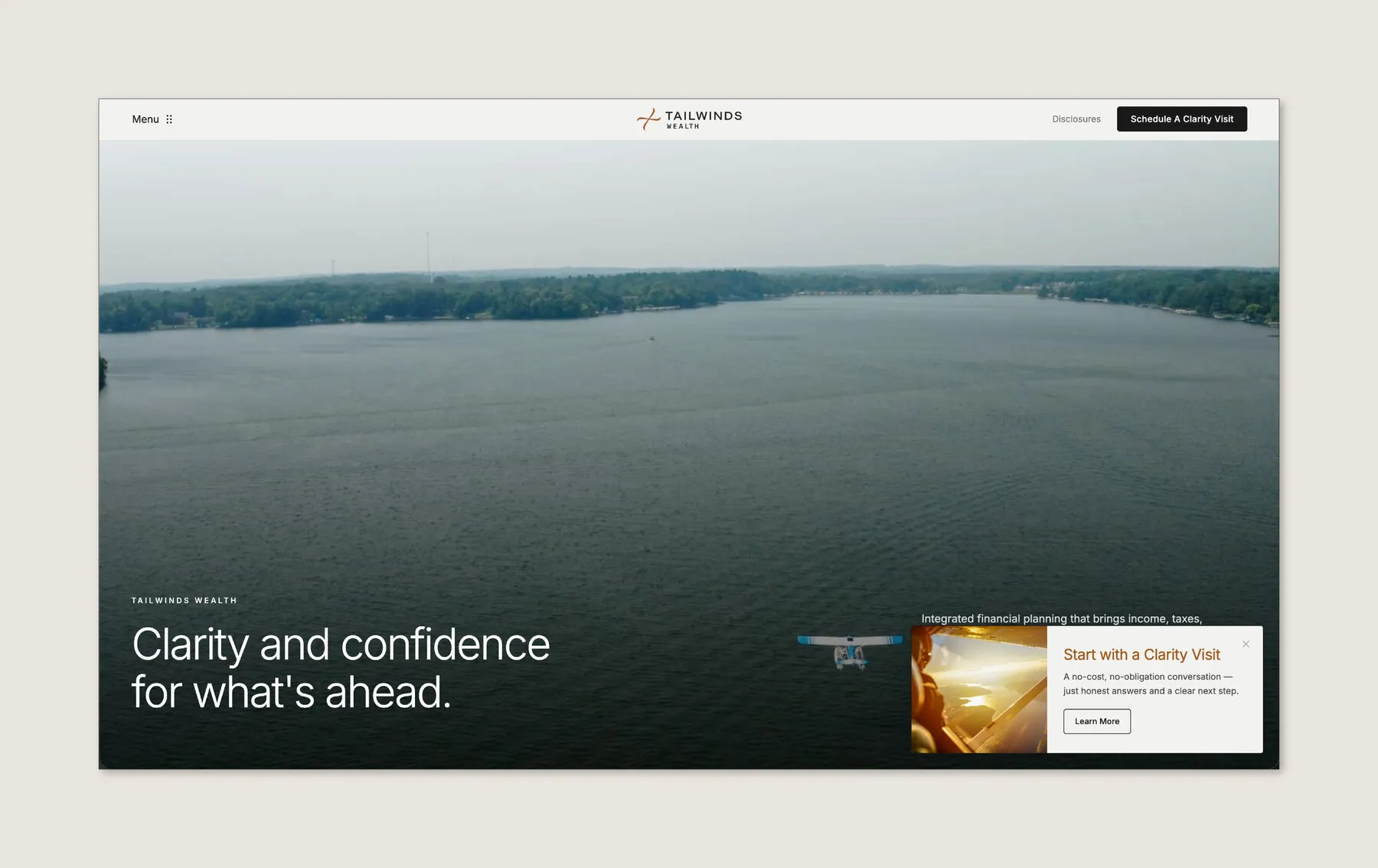Image resolution: width=1378 pixels, height=868 pixels.
Task: Click the TAILWINDS WEALTH eyebrow text
Action: coord(184,601)
